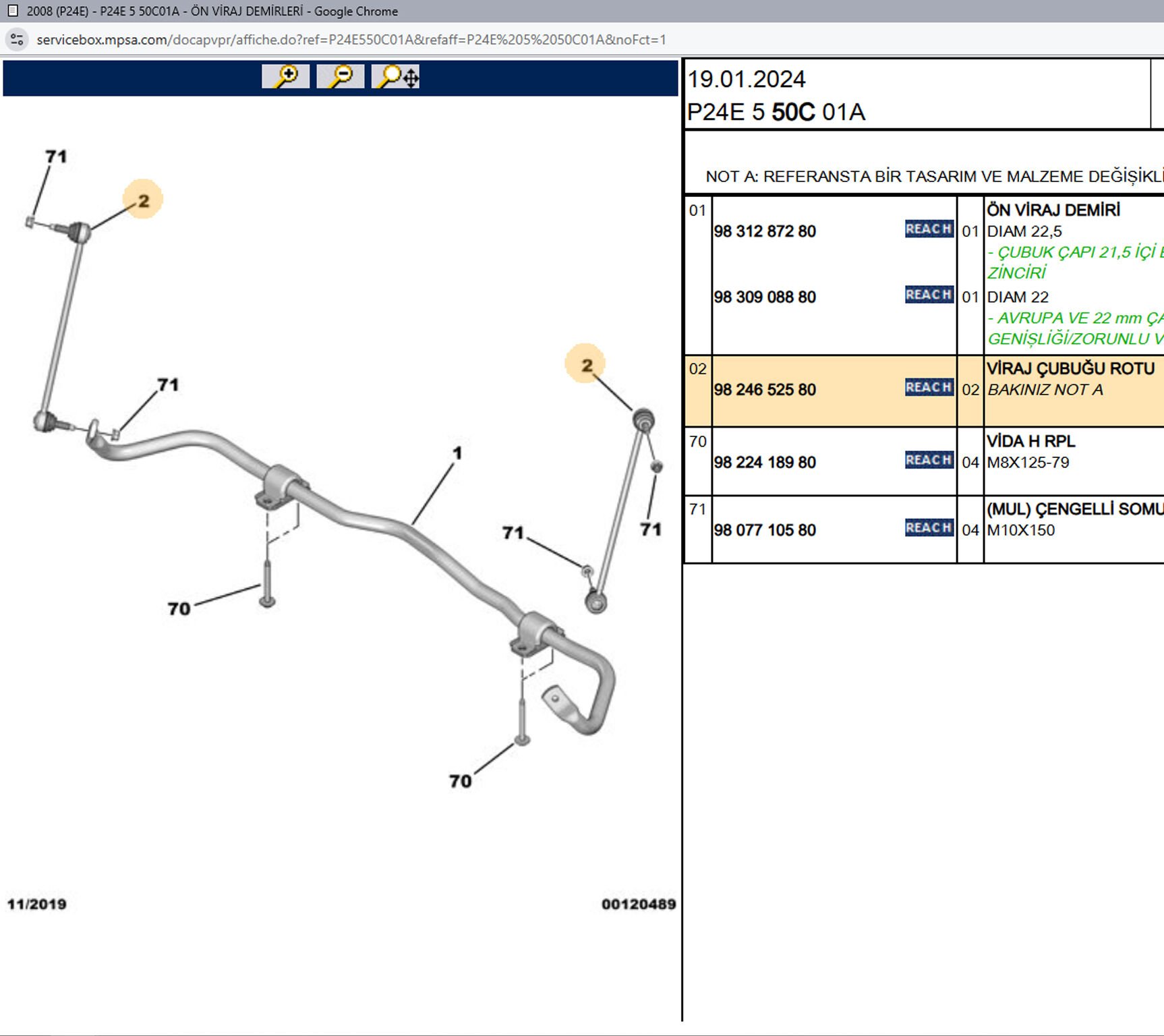Click REACH badge for part 98 077 105 80
1164x1036 pixels.
pyautogui.click(x=929, y=528)
